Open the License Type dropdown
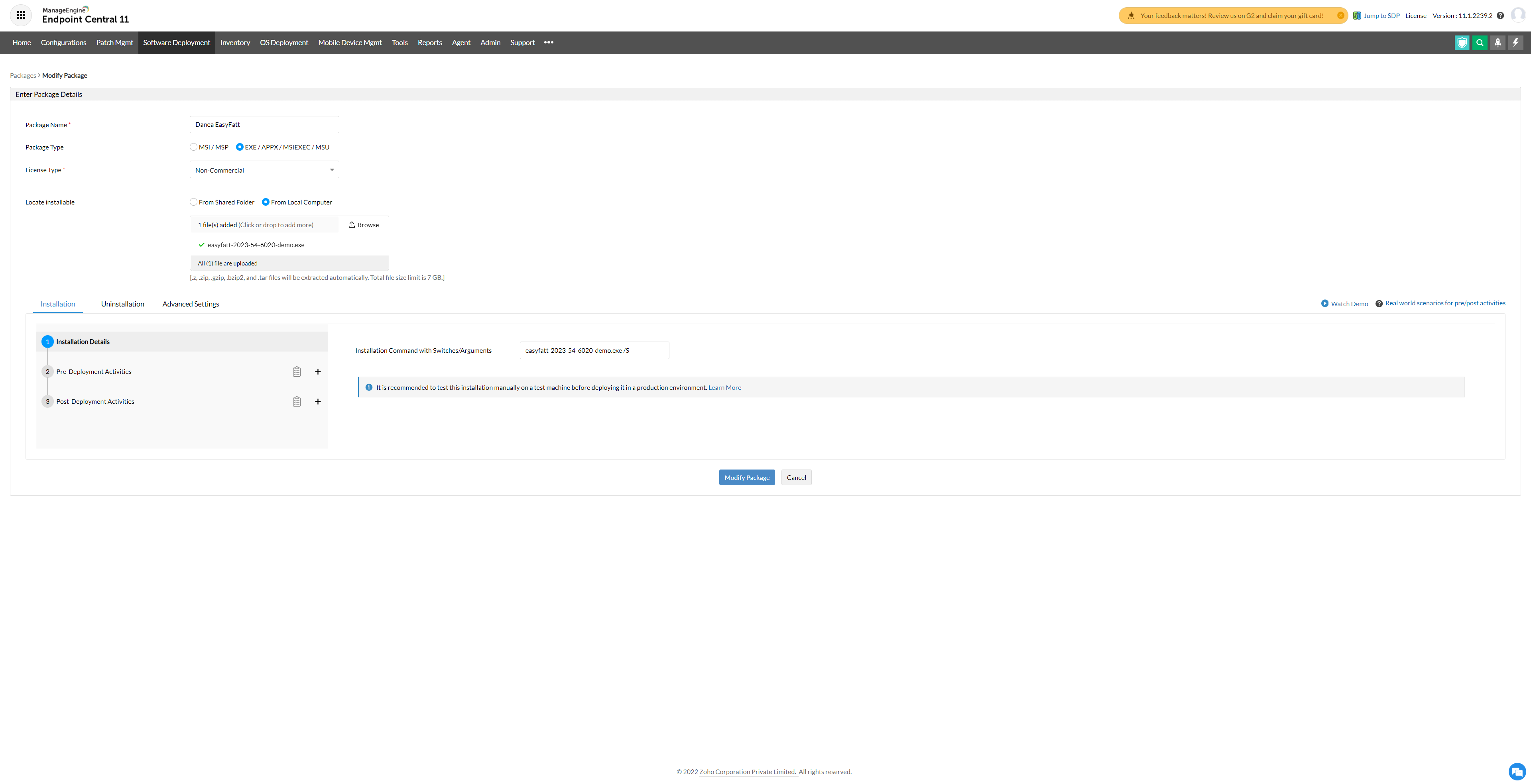The width and height of the screenshot is (1531, 784). pyautogui.click(x=264, y=170)
